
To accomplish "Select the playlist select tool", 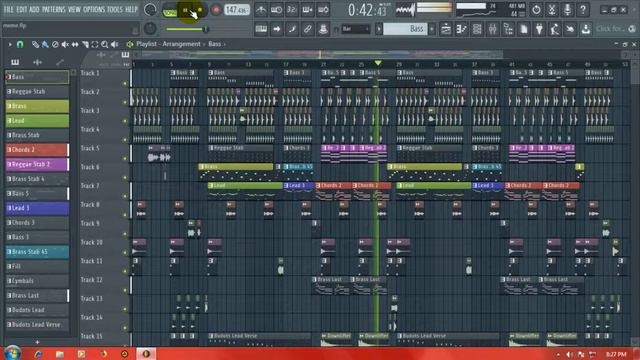I will pyautogui.click(x=95, y=44).
